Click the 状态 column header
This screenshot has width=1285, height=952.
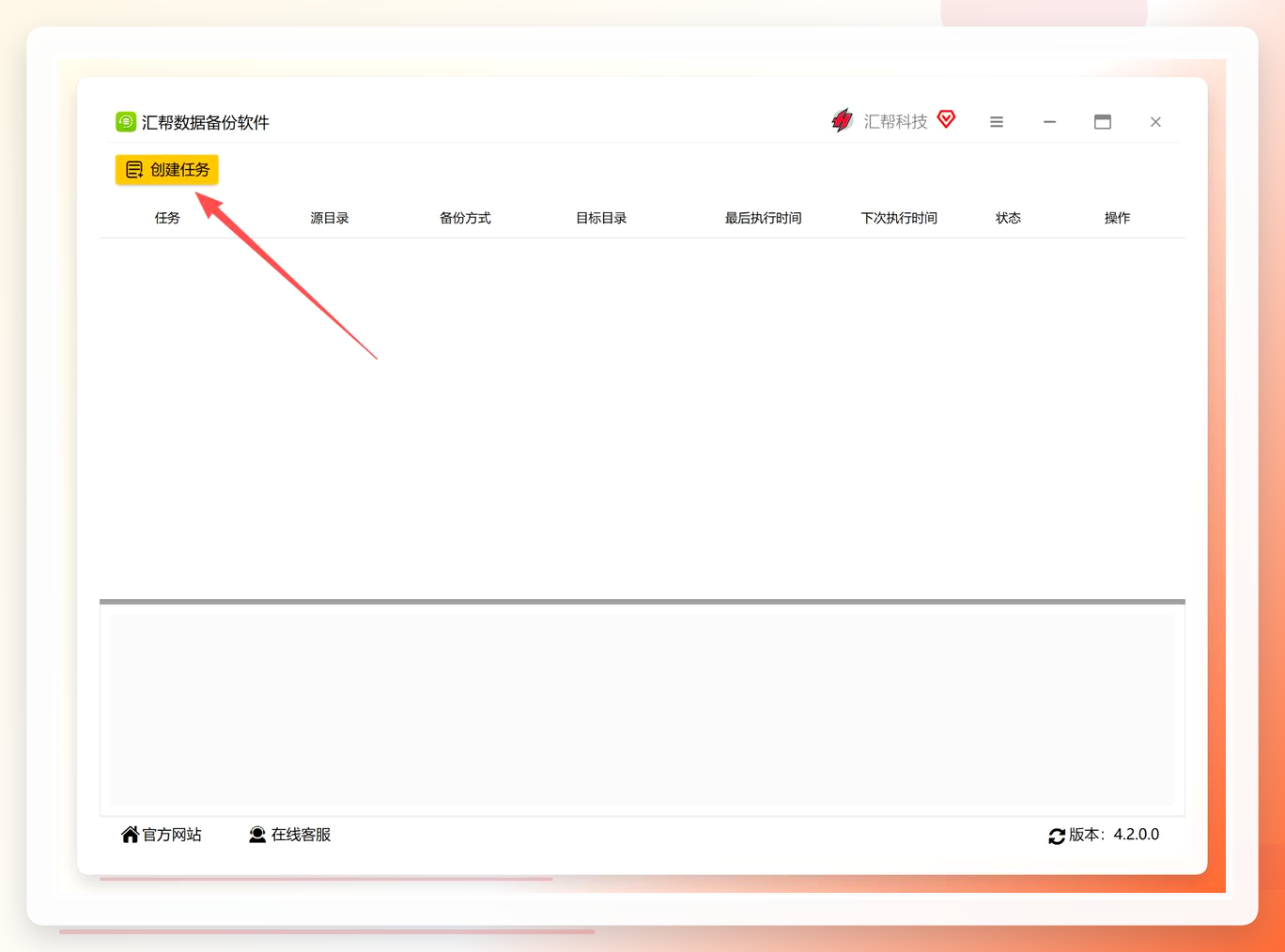(x=1008, y=218)
